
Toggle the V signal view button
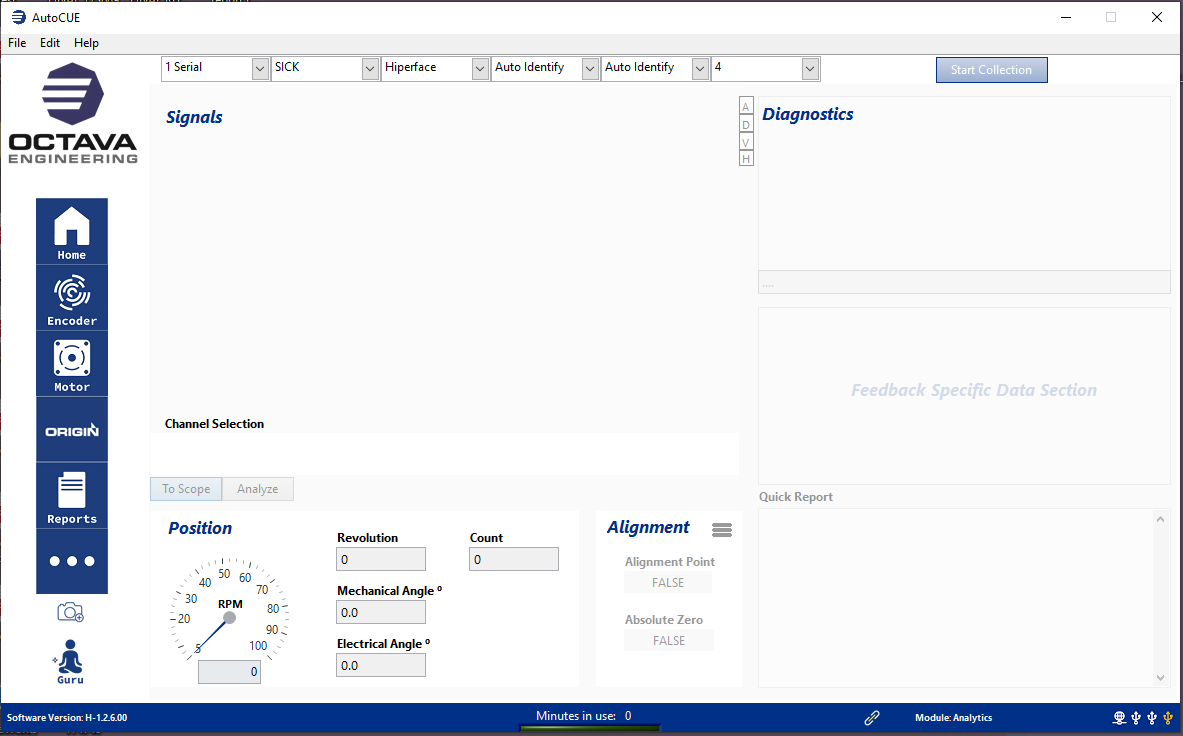(x=745, y=142)
